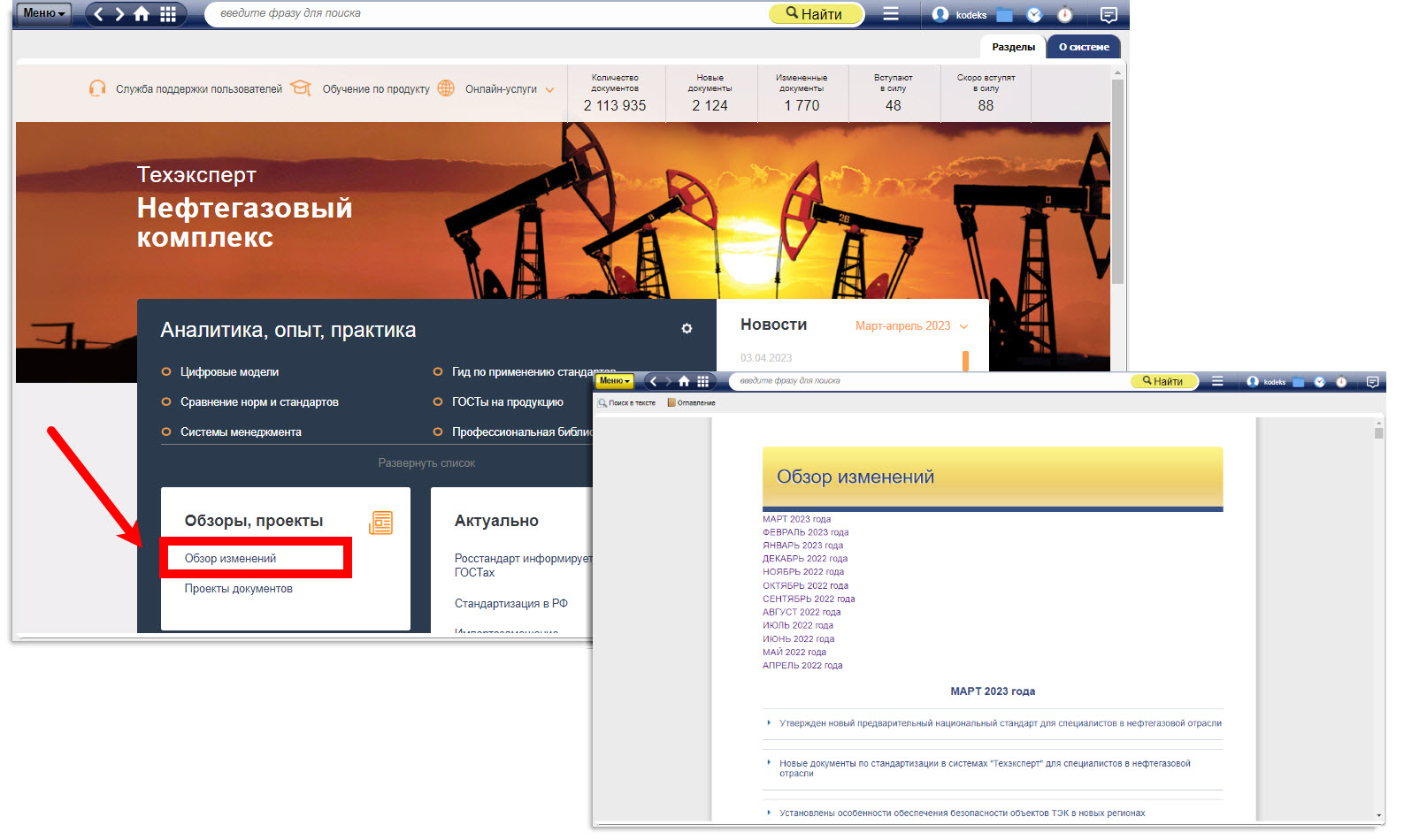Open Проекты документов link

pos(238,589)
